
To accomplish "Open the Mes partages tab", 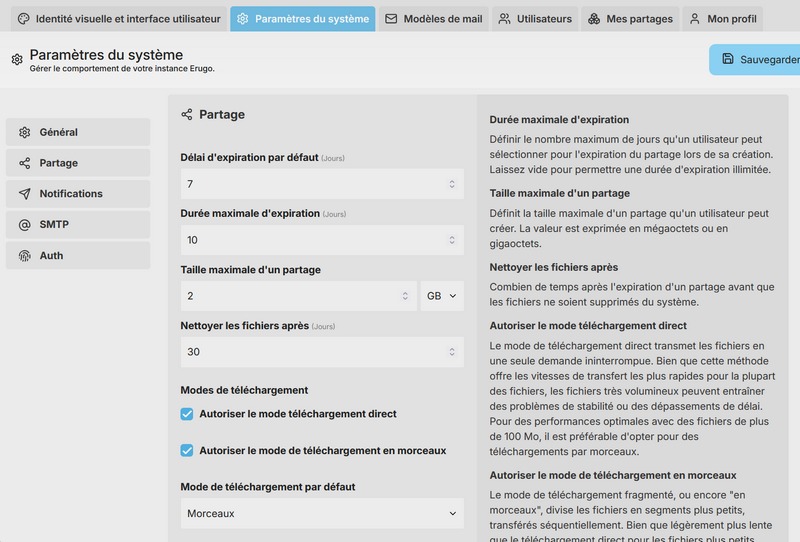I will (630, 19).
